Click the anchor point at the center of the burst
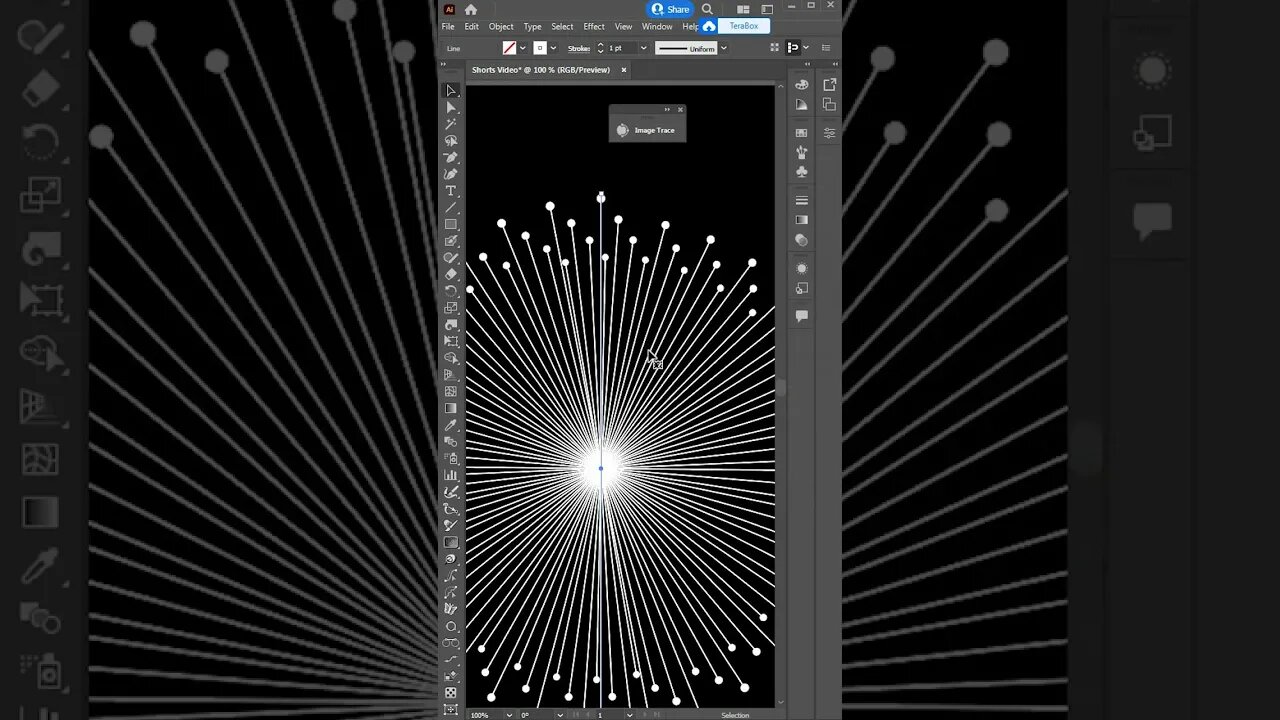 [x=601, y=468]
